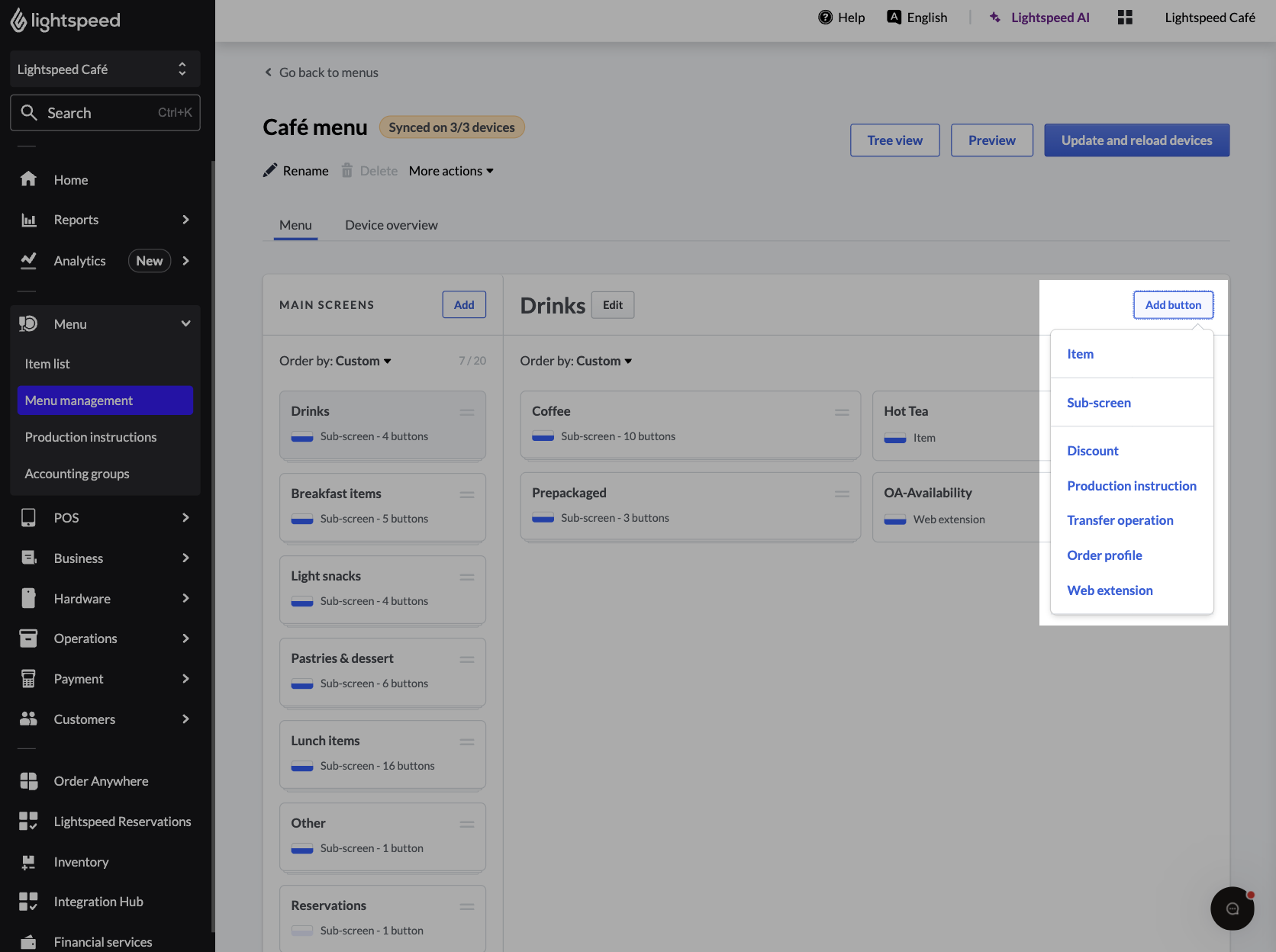Click the Lightspeed Reservations icon
The width and height of the screenshot is (1276, 952).
point(28,822)
